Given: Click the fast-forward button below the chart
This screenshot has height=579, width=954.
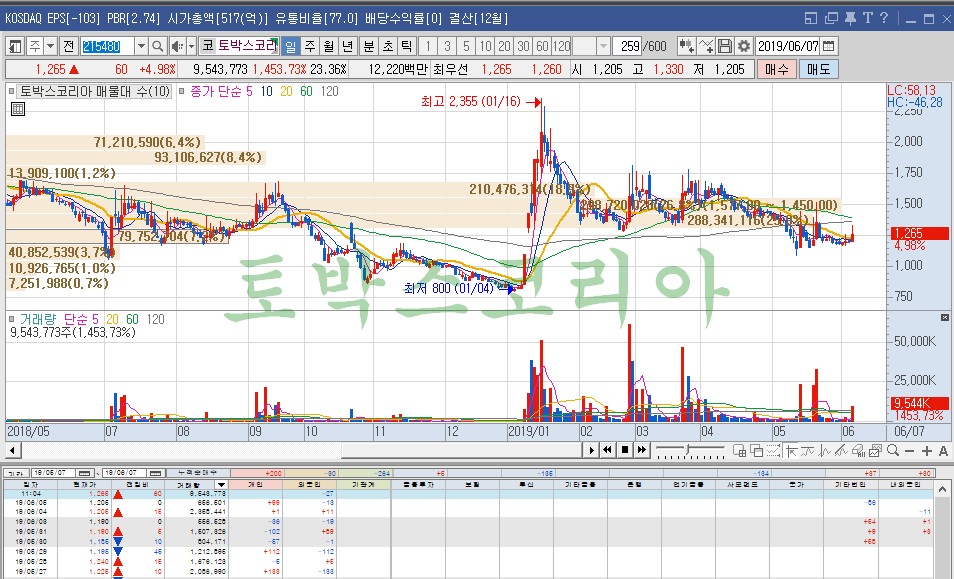Looking at the screenshot, I should coord(641,450).
